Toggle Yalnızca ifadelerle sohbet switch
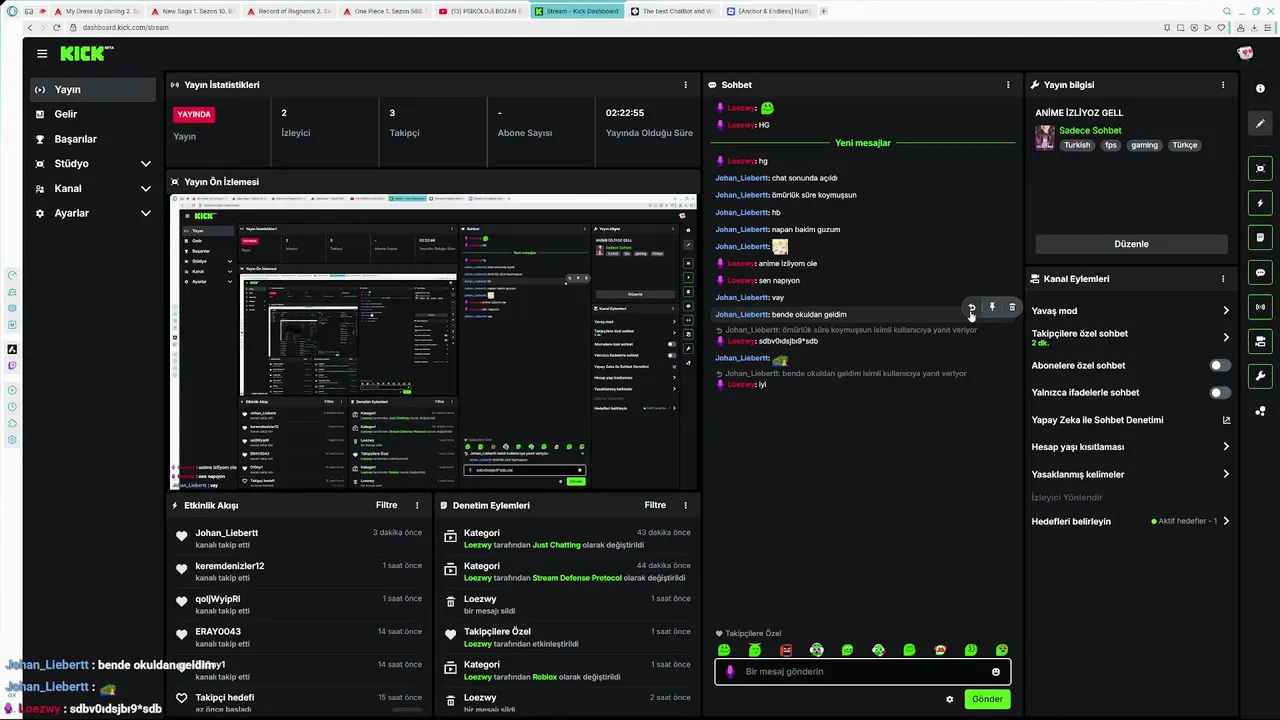 [x=1220, y=393]
